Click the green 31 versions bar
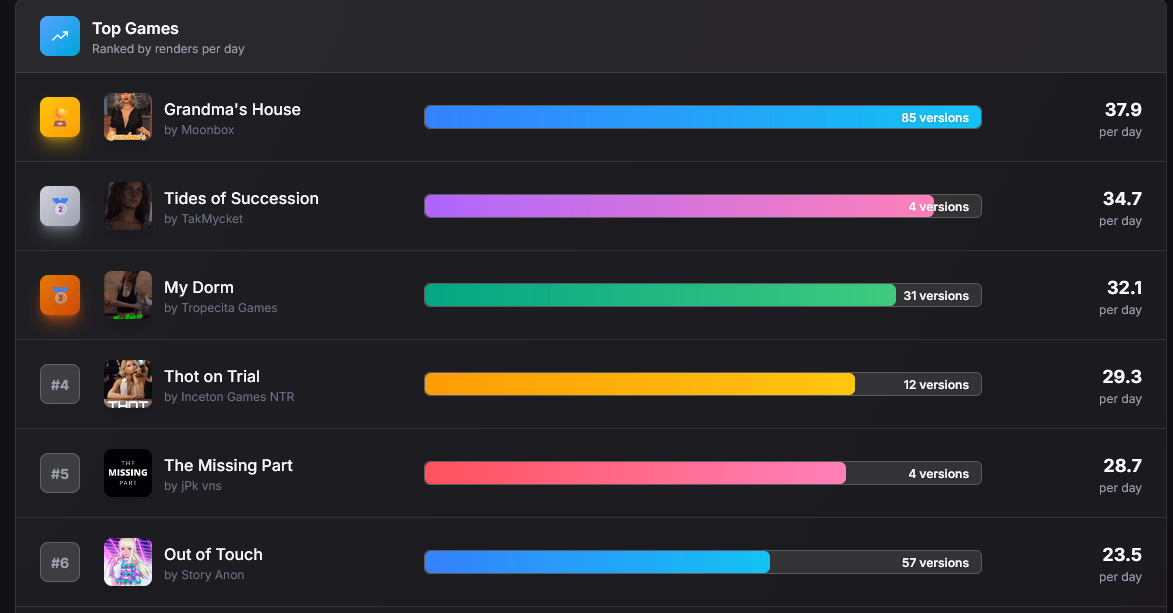The image size is (1173, 613). 660,295
